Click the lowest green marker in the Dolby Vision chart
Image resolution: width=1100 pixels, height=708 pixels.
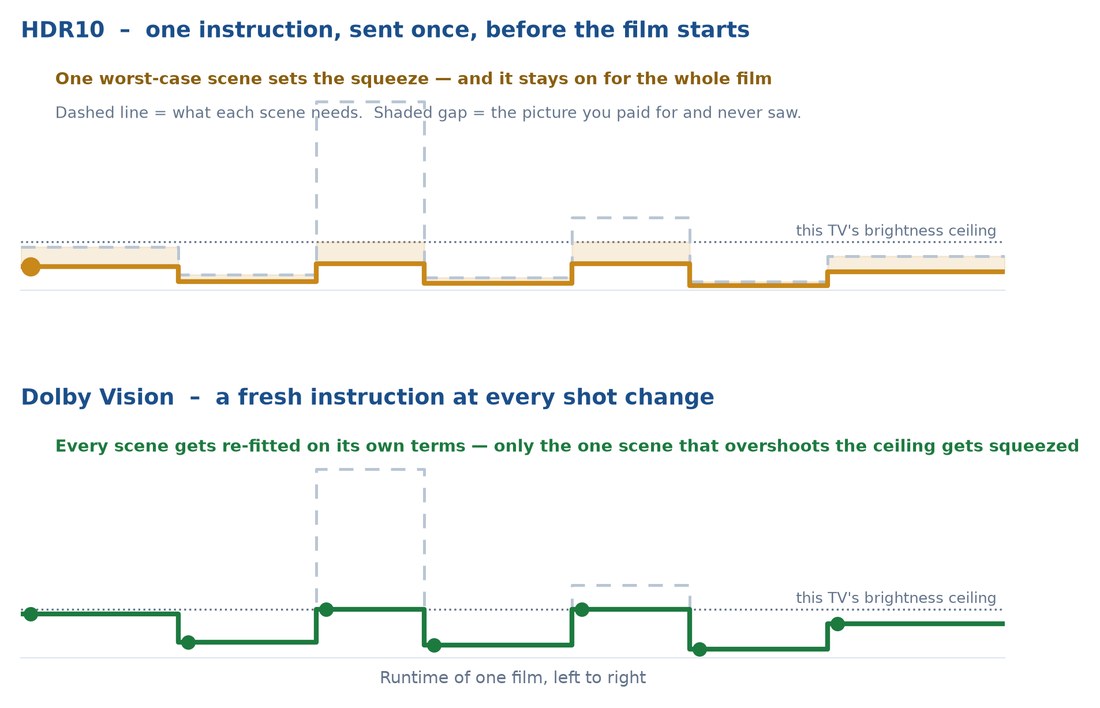[x=699, y=650]
